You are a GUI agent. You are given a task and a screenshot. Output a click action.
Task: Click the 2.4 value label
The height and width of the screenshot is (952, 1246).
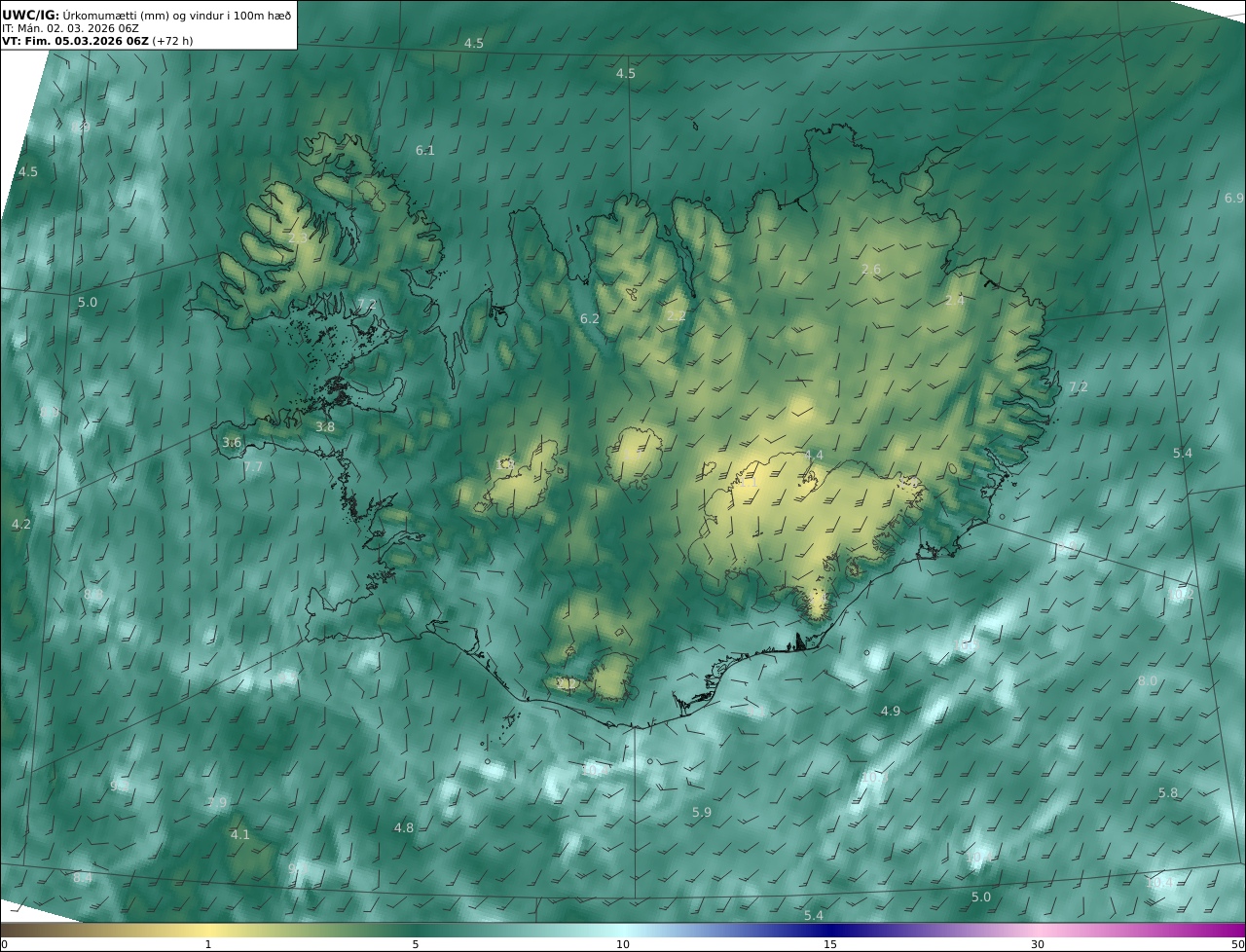(955, 300)
